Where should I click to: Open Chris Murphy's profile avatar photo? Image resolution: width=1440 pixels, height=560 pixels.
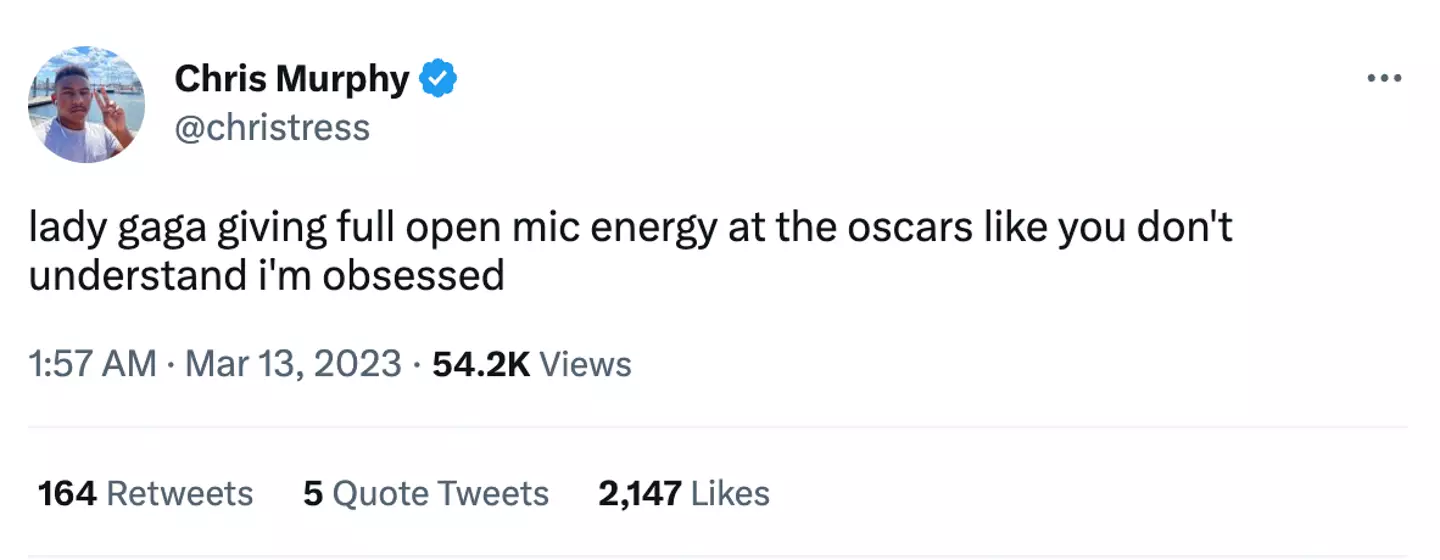[86, 104]
